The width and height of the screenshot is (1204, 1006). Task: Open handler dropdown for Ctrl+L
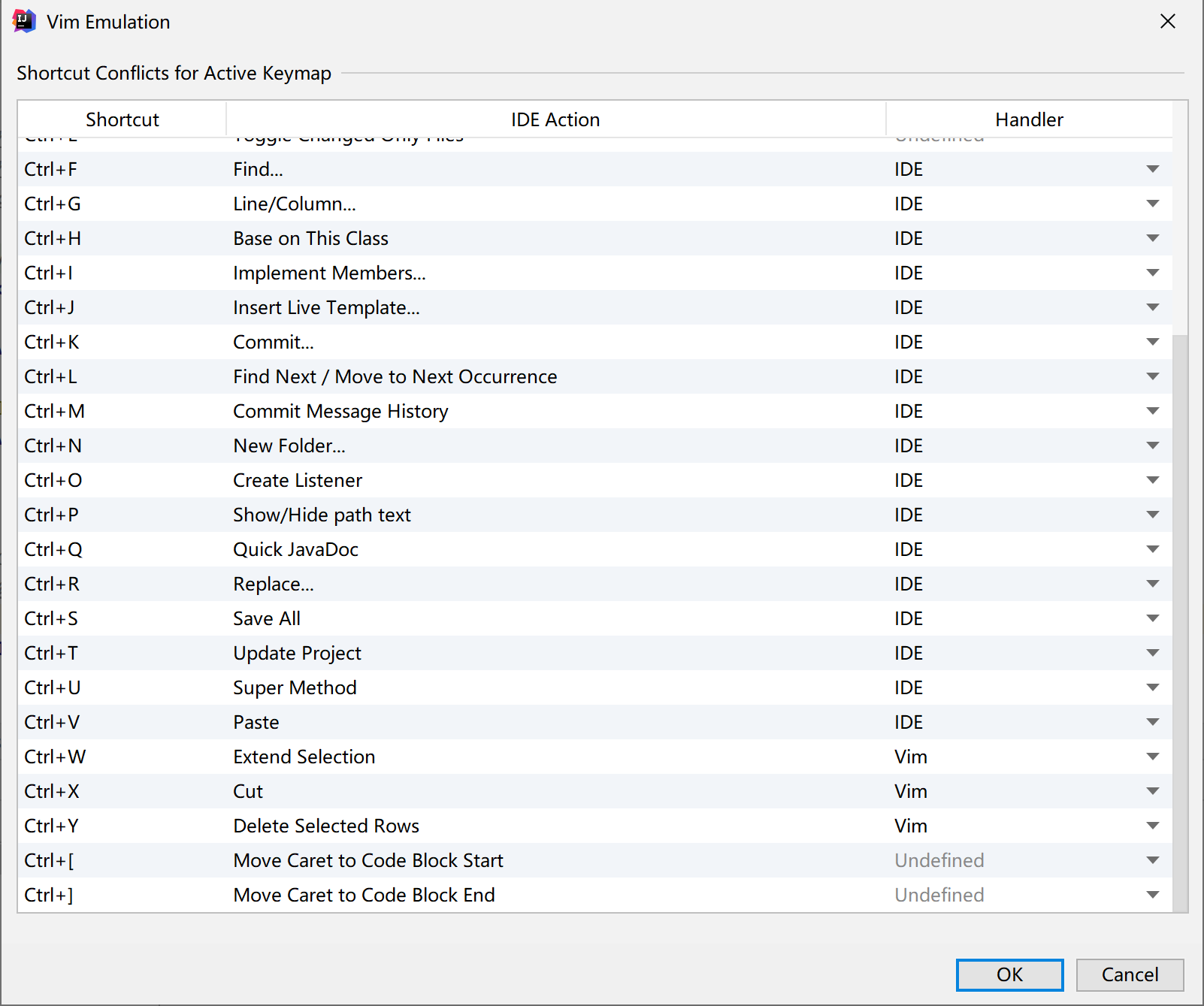[x=1153, y=376]
